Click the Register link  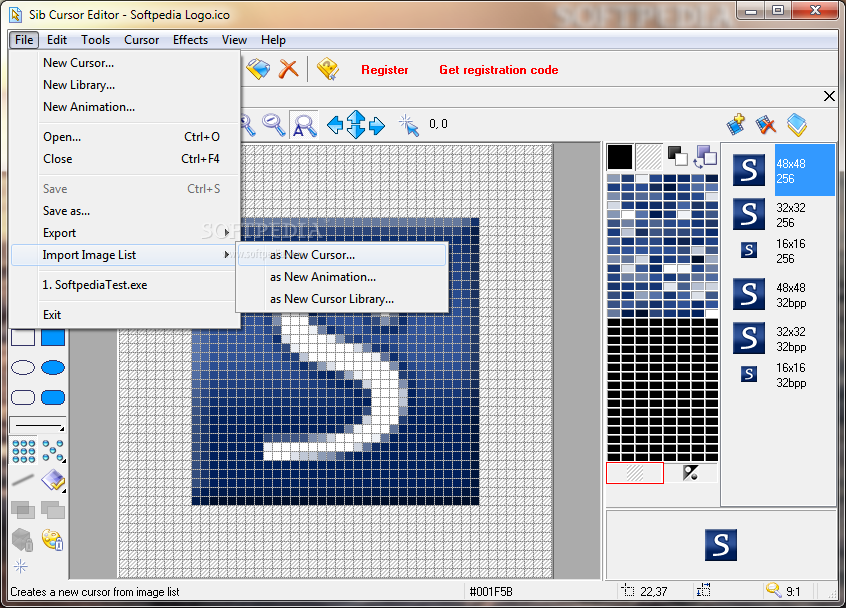coord(385,70)
